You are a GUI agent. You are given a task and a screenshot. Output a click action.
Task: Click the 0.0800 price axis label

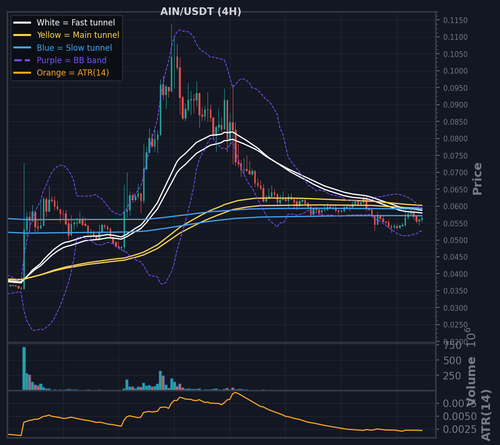455,139
